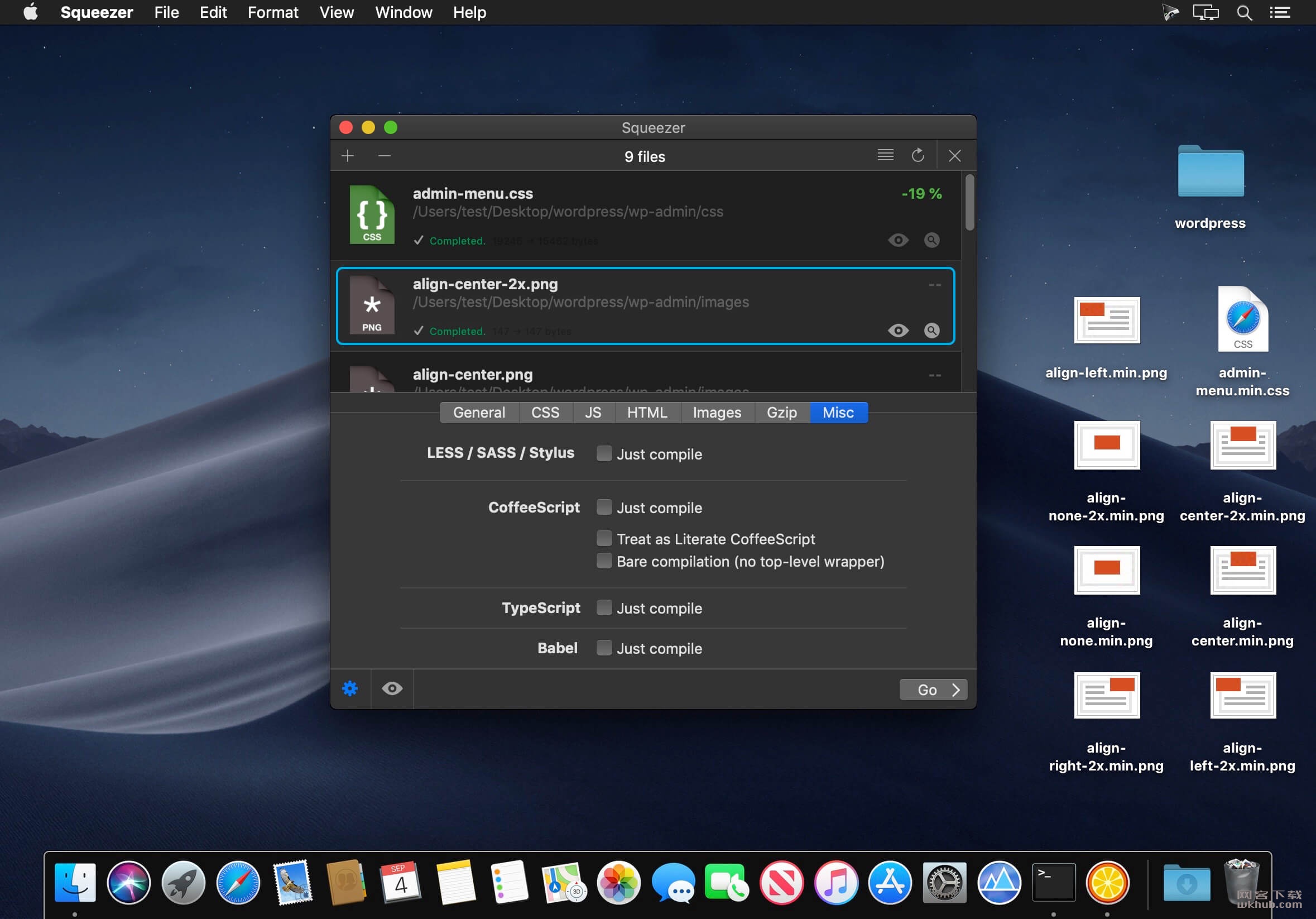Select the align-center.png file row
Image resolution: width=1316 pixels, height=919 pixels.
click(x=645, y=372)
